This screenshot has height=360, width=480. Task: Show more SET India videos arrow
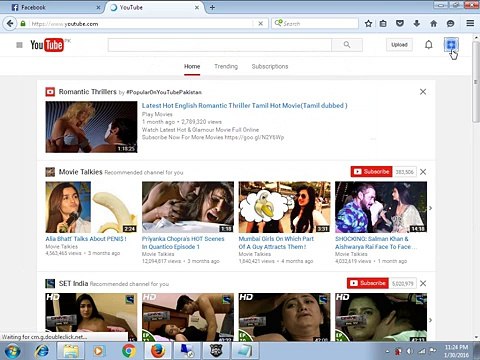(x=431, y=320)
